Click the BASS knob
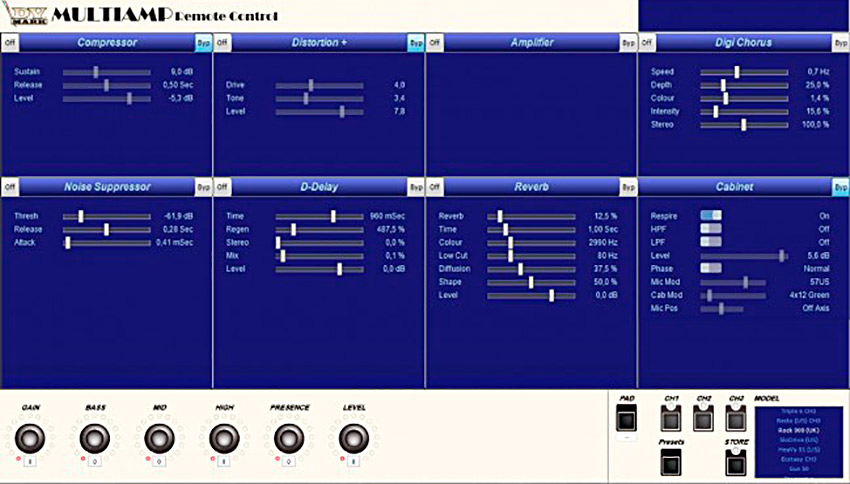This screenshot has width=850, height=484. 94,437
